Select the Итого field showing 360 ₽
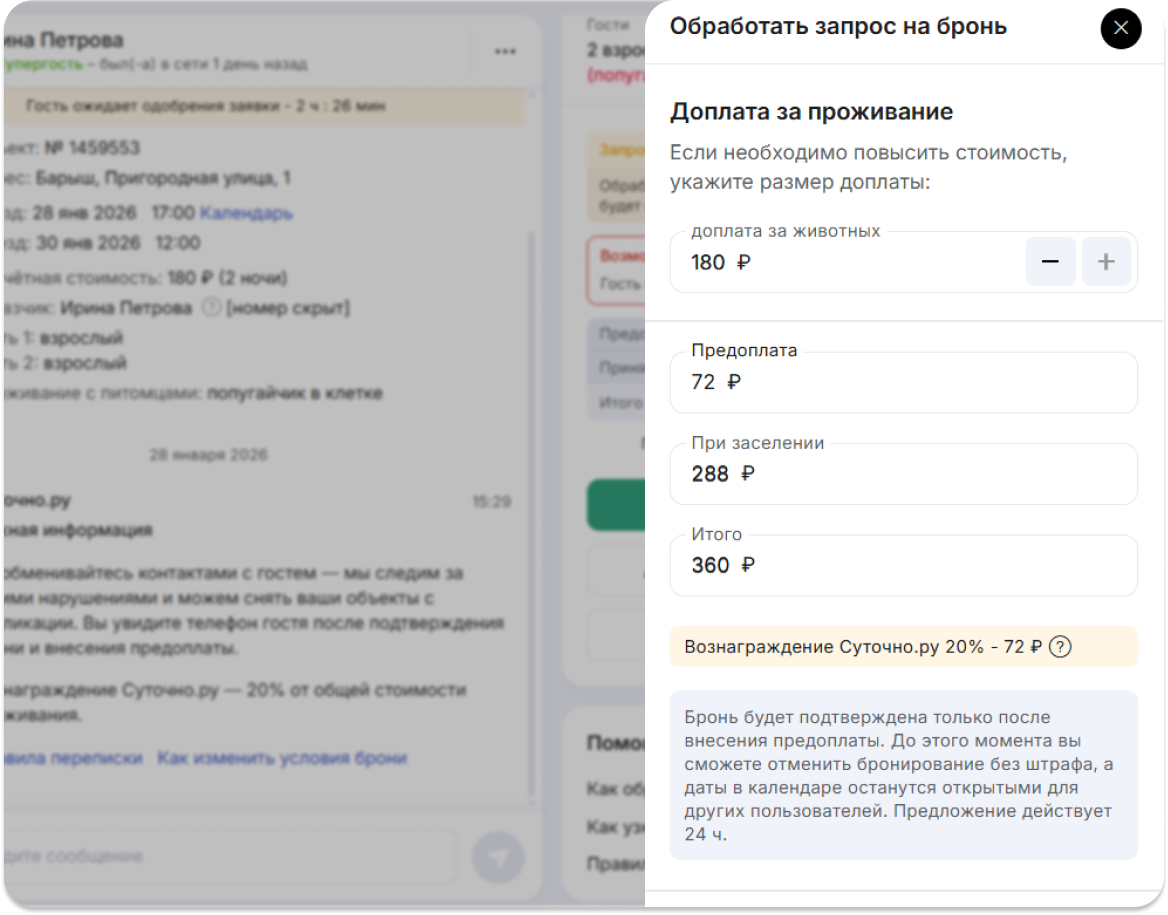The height and width of the screenshot is (915, 1168). (x=902, y=566)
